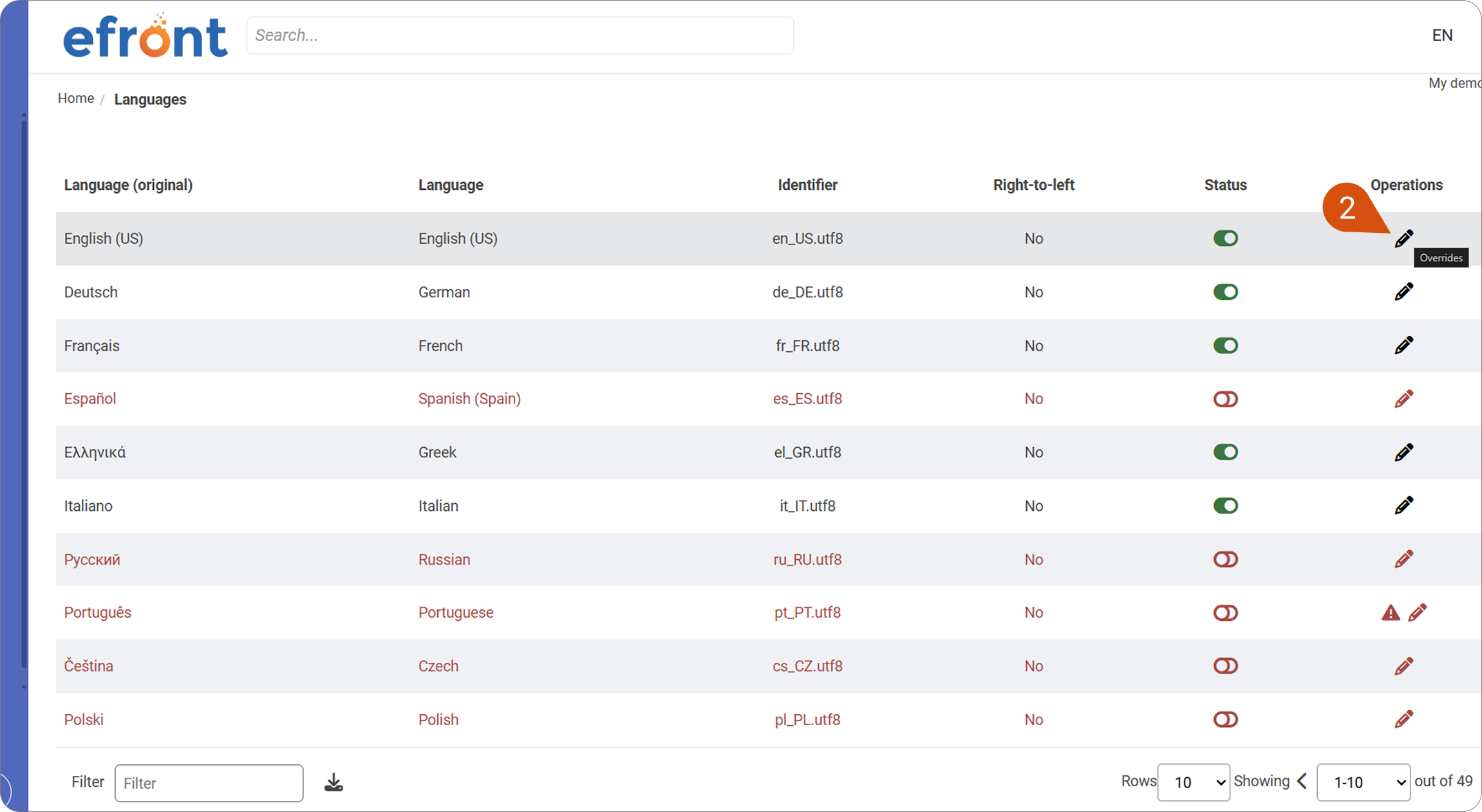Go to previous page arrow

[1302, 781]
